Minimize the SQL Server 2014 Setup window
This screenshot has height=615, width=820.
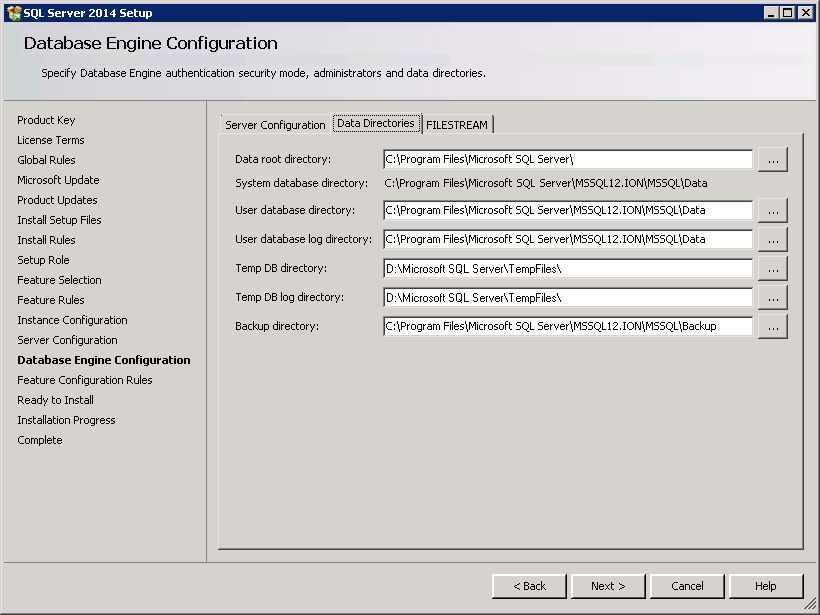tap(770, 13)
